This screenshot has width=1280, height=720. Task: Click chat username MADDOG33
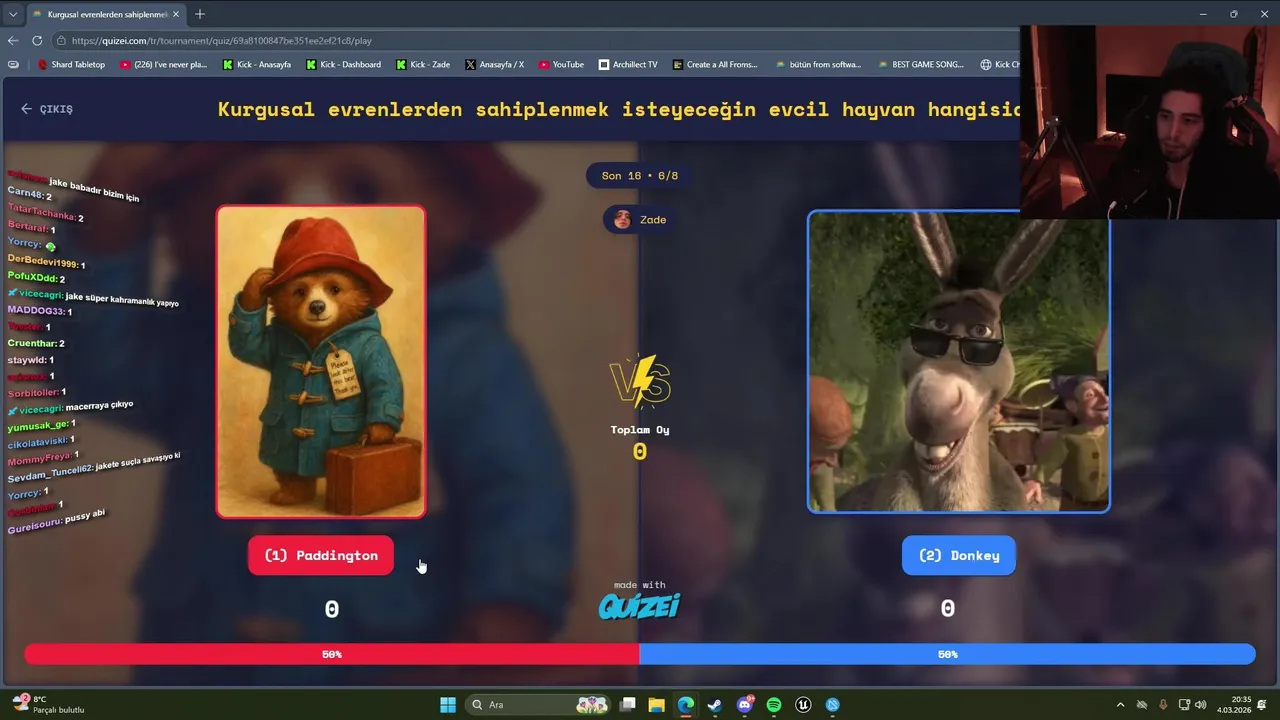click(x=36, y=310)
